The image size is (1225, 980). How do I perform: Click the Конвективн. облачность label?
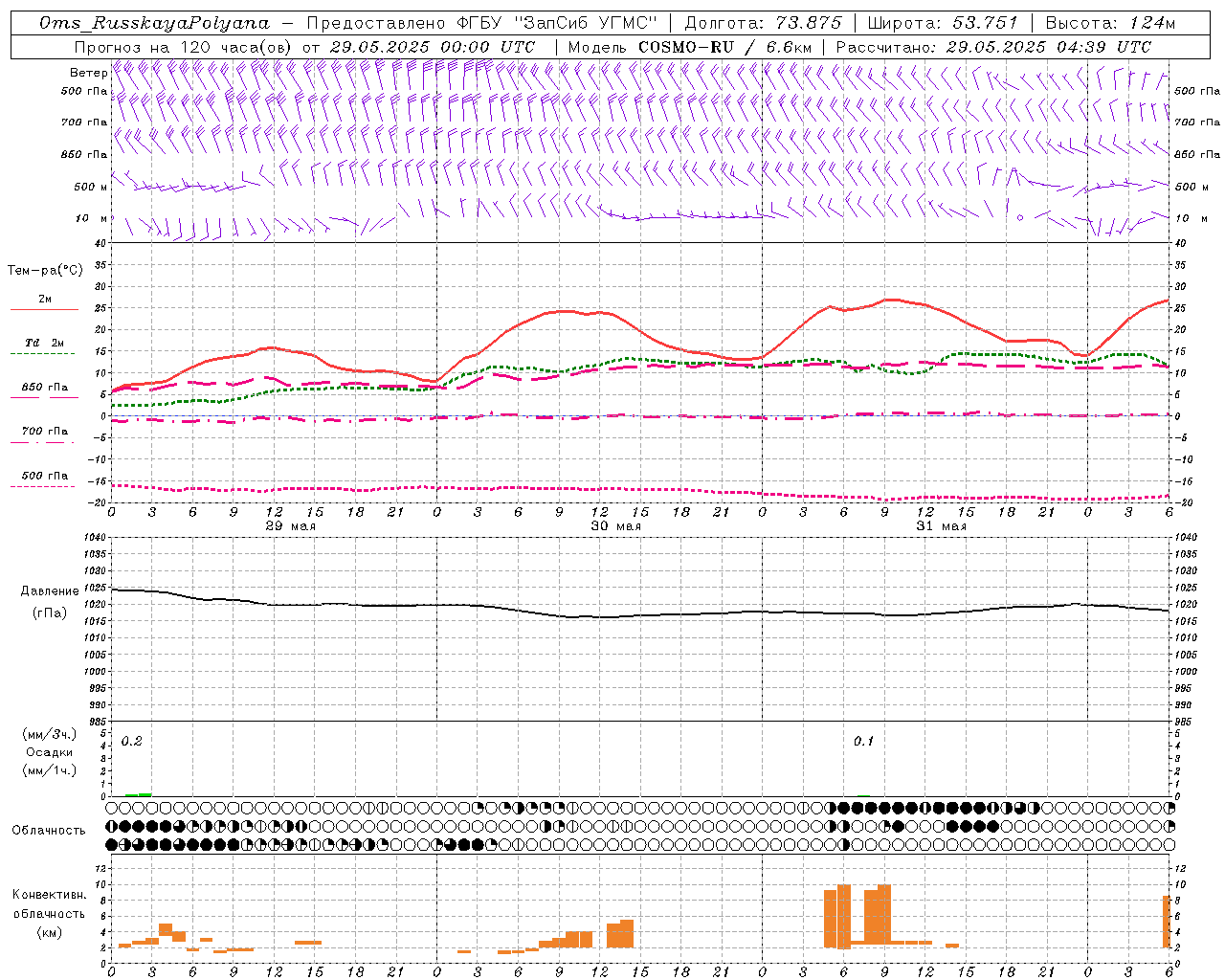(49, 913)
